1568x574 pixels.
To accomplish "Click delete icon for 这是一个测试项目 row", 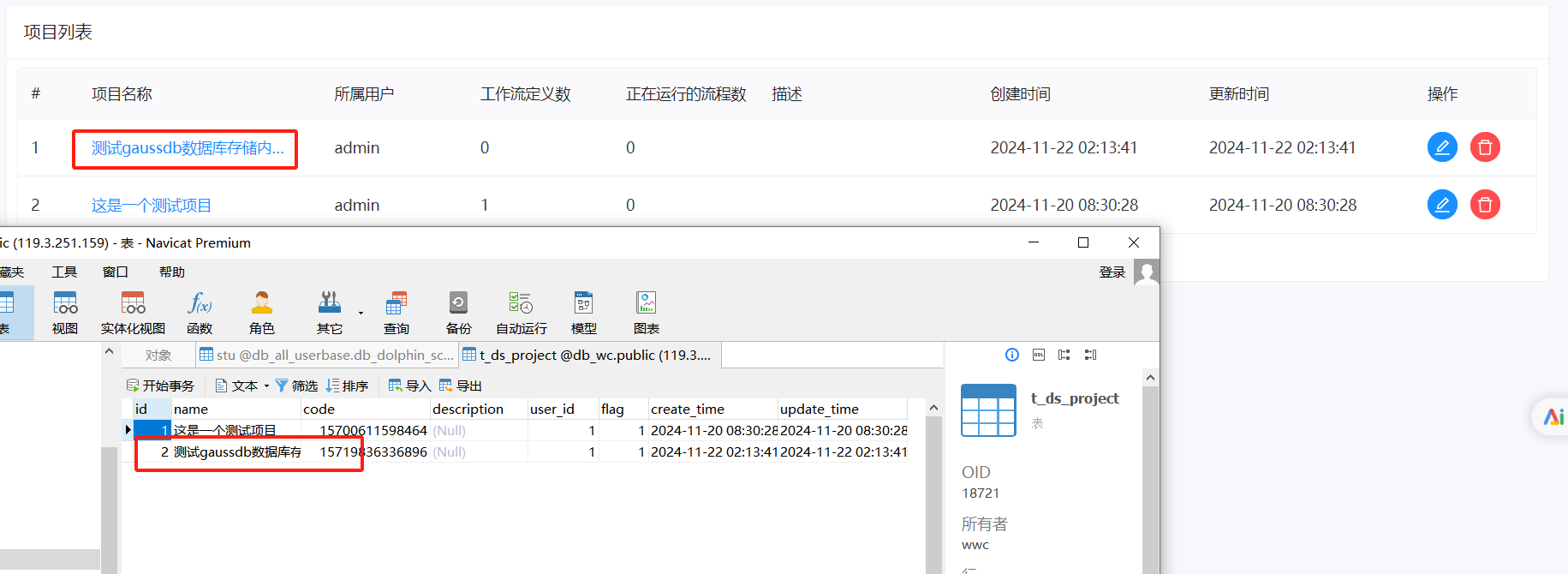I will click(x=1485, y=205).
